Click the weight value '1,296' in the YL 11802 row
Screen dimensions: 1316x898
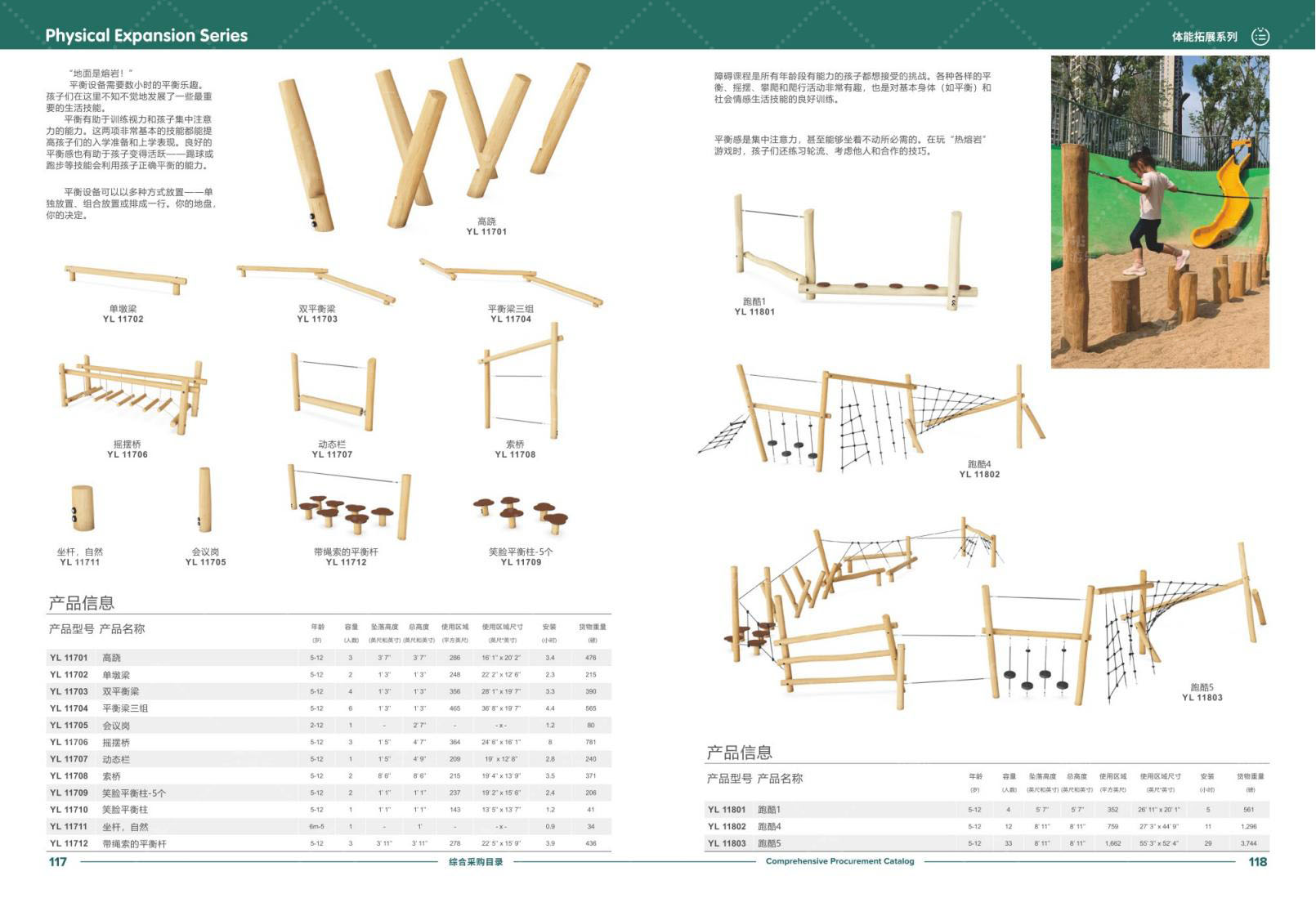[x=1248, y=827]
